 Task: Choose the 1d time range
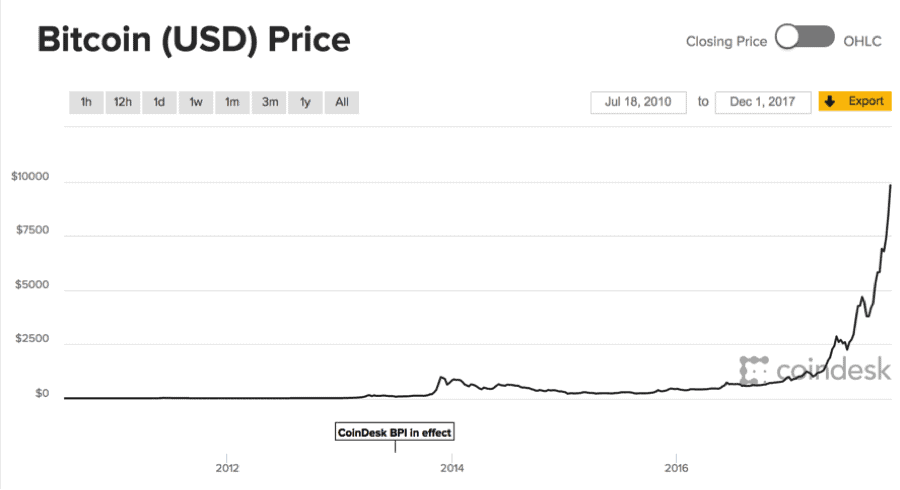click(x=159, y=102)
